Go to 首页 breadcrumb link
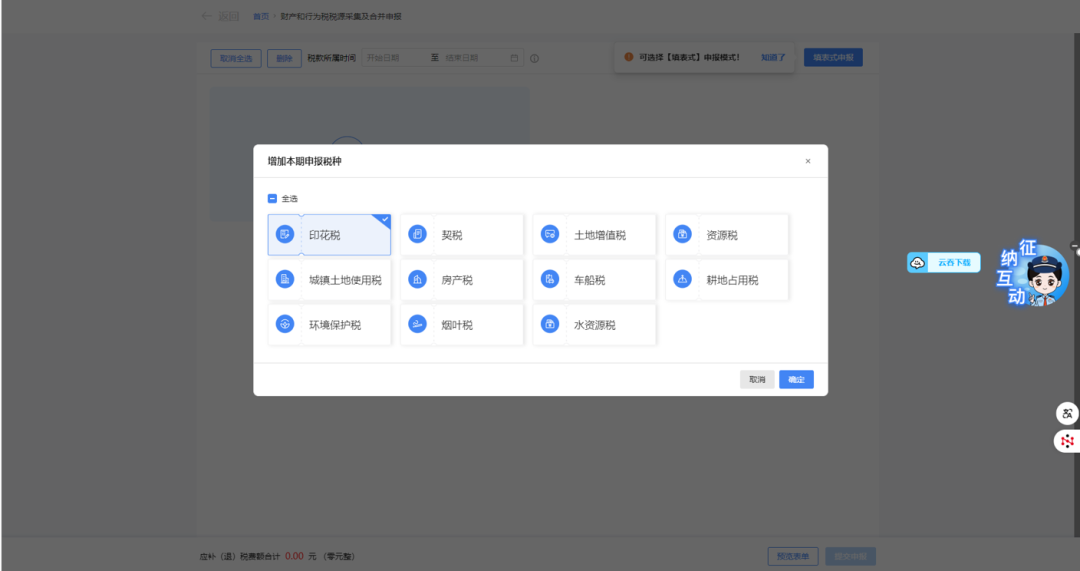1080x571 pixels. (x=261, y=17)
